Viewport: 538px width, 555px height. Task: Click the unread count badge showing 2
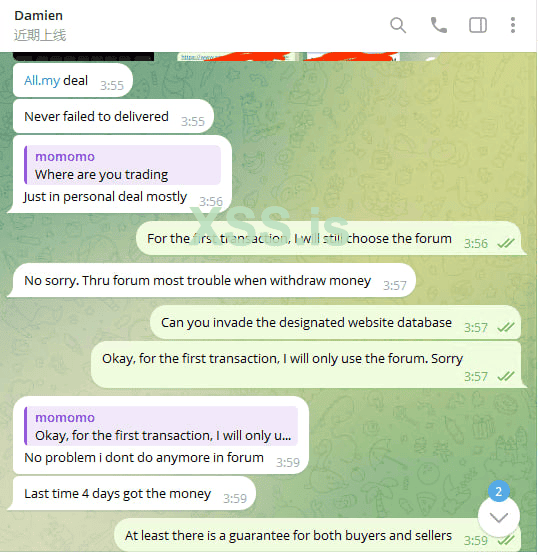pyautogui.click(x=498, y=491)
